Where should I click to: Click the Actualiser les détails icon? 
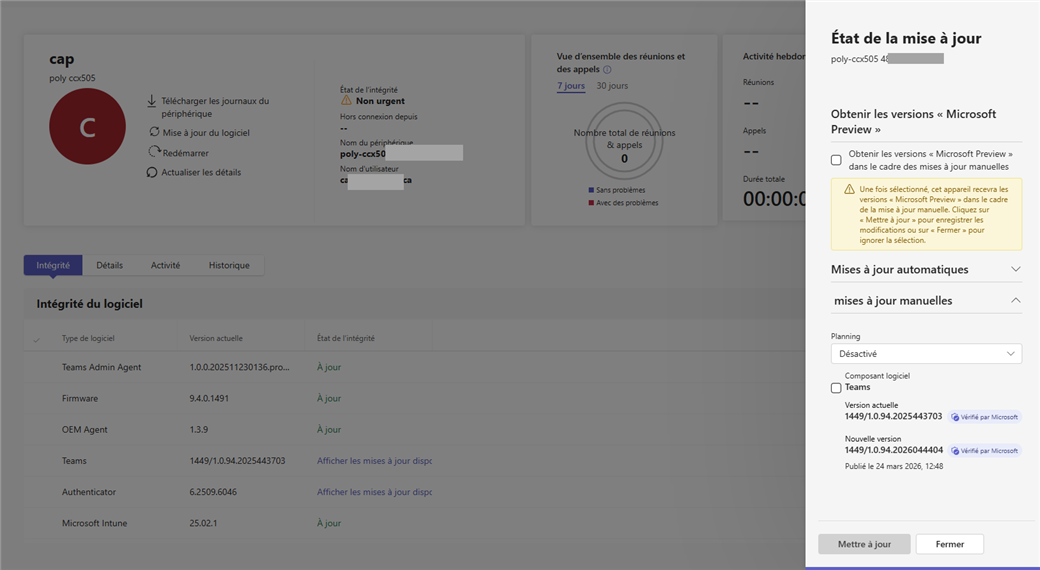point(153,172)
